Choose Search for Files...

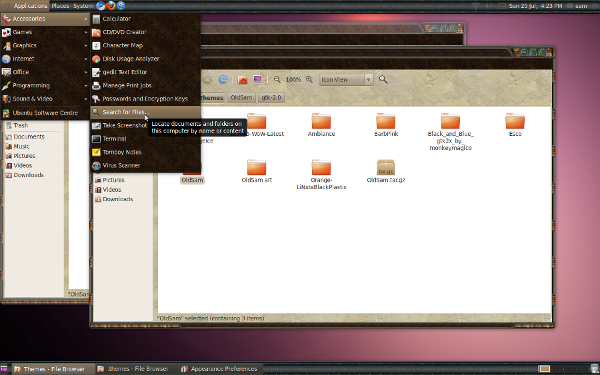[x=145, y=112]
